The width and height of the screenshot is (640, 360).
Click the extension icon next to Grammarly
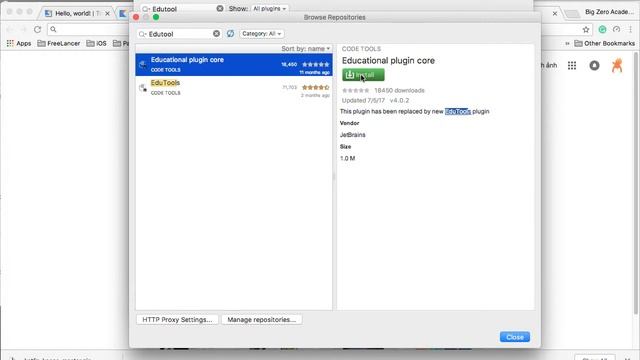pyautogui.click(x=616, y=29)
